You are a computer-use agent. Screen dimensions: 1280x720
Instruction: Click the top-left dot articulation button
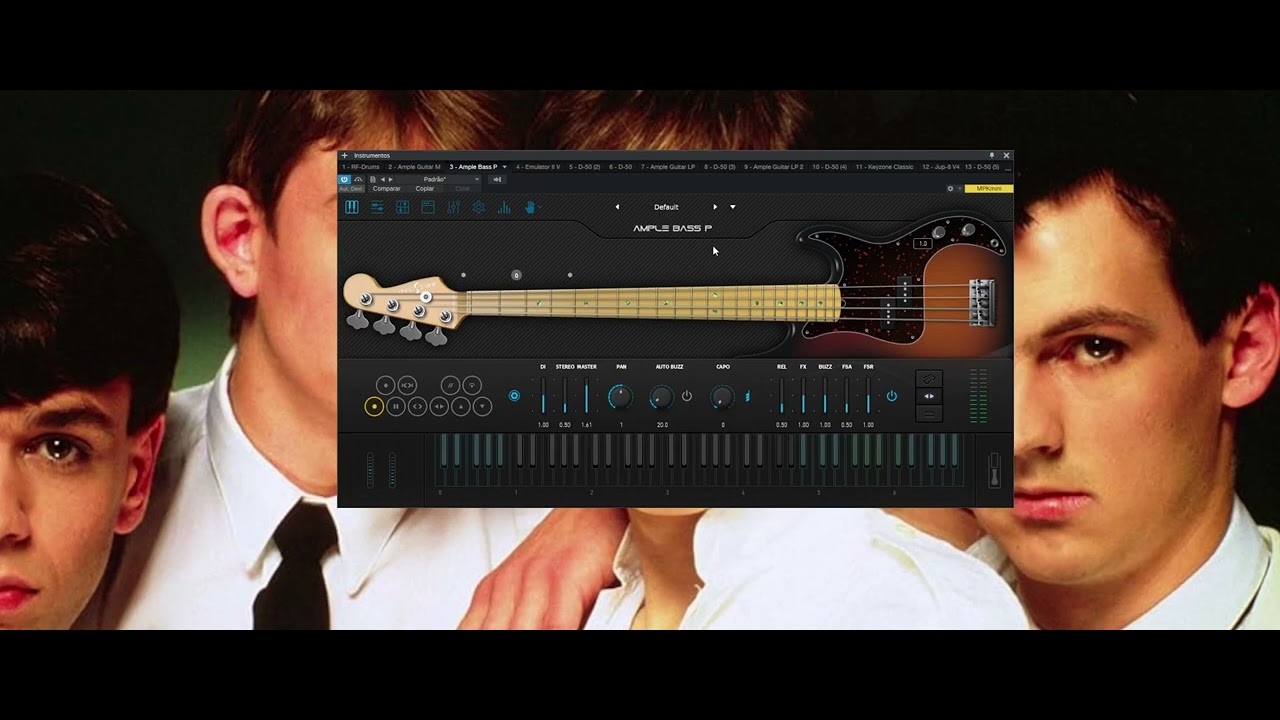tap(385, 385)
